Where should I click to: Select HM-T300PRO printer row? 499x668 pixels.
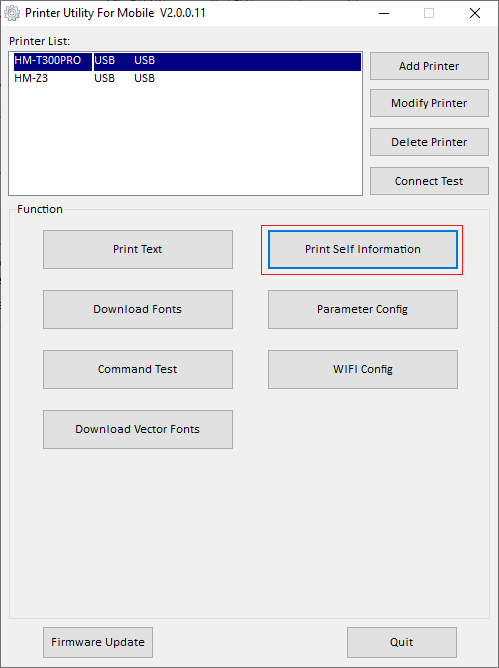pyautogui.click(x=187, y=60)
